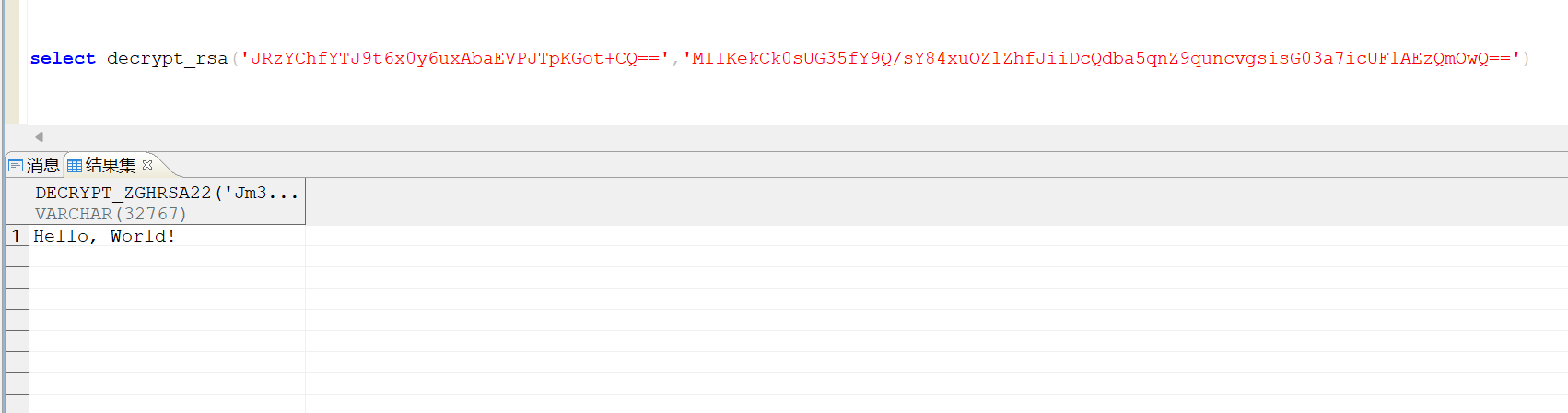Image resolution: width=1568 pixels, height=413 pixels.
Task: Click the closing parenthesis of the query
Action: coord(1526,58)
